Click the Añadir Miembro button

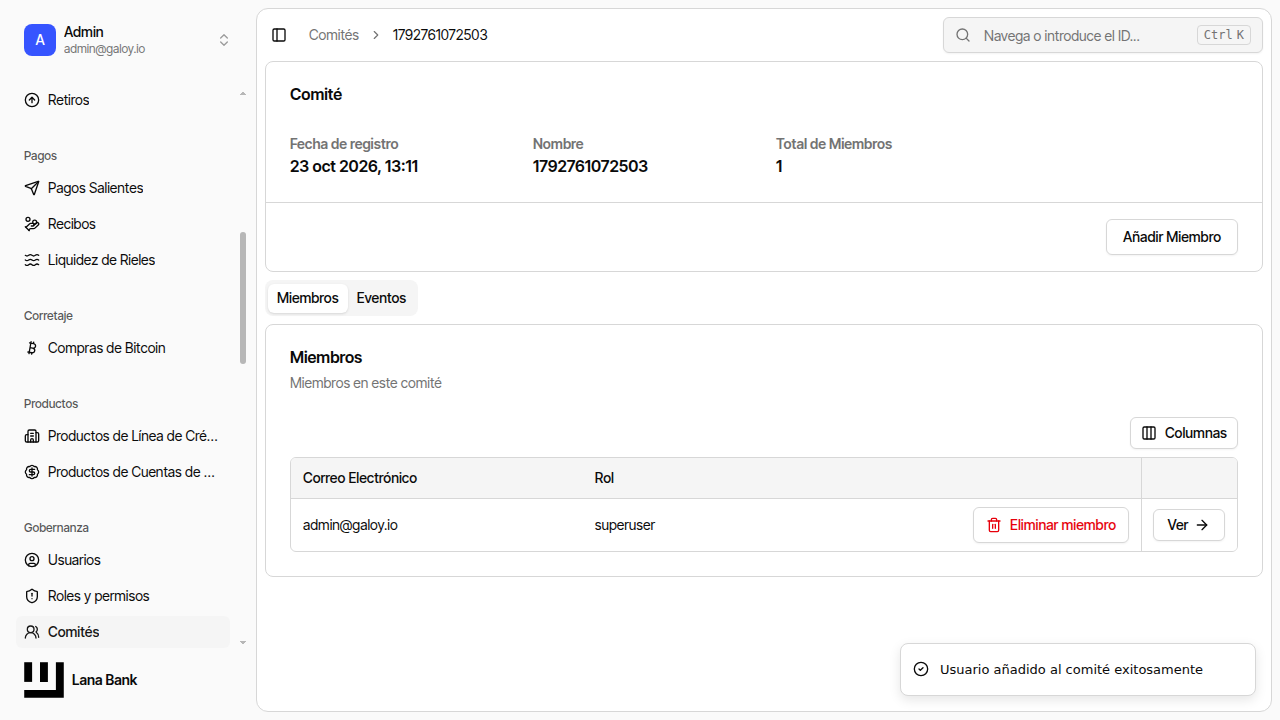click(1172, 237)
